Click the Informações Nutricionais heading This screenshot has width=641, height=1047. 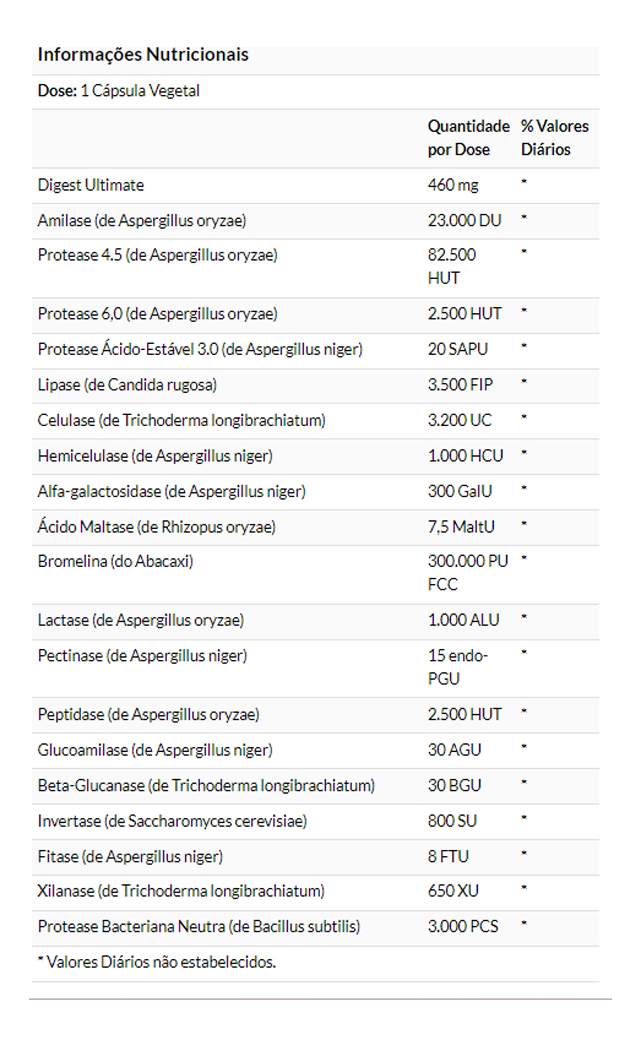click(143, 55)
